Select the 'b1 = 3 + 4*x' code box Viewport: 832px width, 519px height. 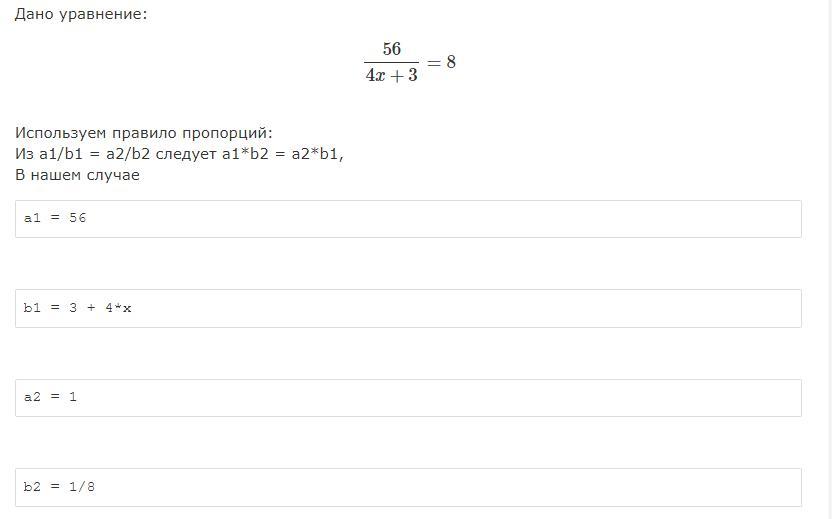(x=408, y=308)
